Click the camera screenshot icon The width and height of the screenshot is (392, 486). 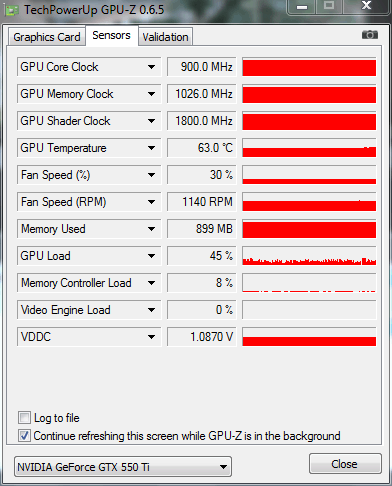(x=370, y=35)
